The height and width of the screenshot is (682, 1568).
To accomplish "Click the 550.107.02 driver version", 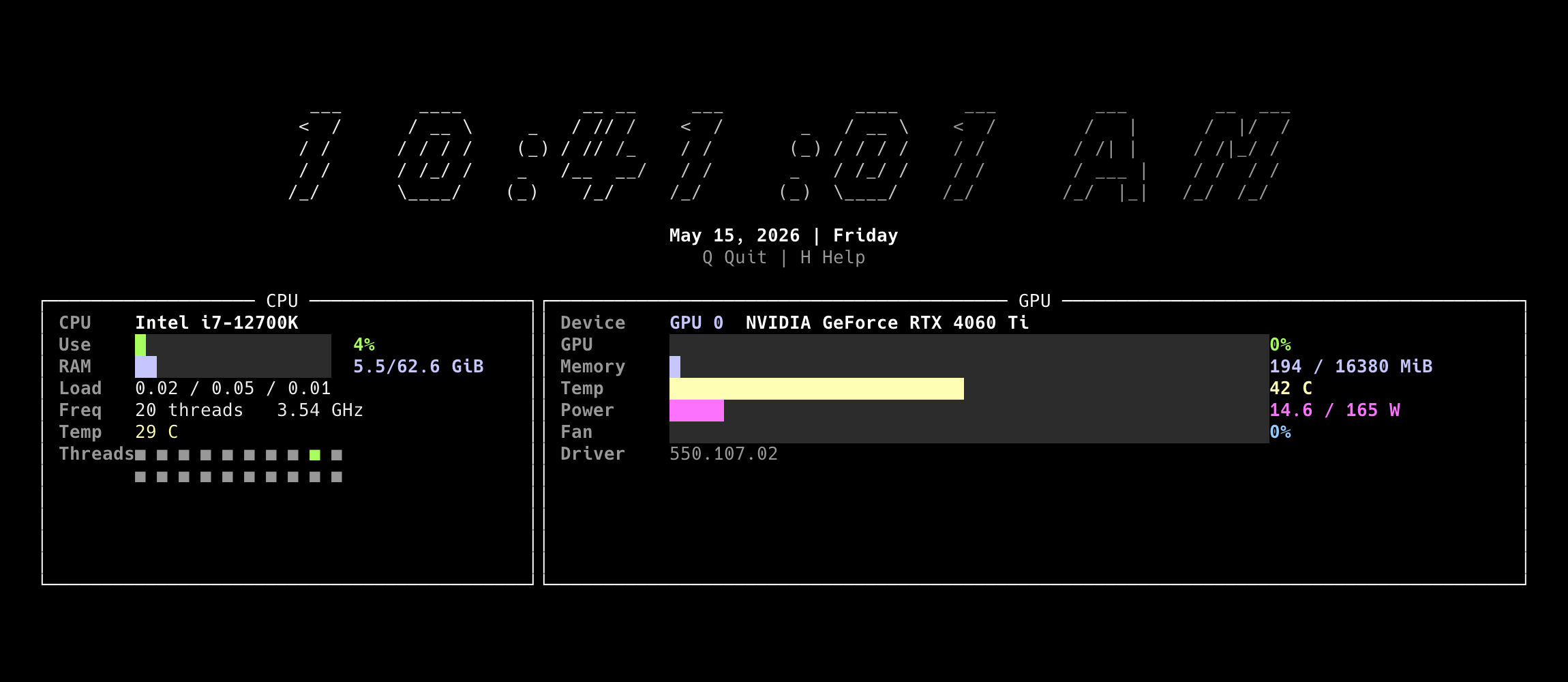I will tap(723, 454).
